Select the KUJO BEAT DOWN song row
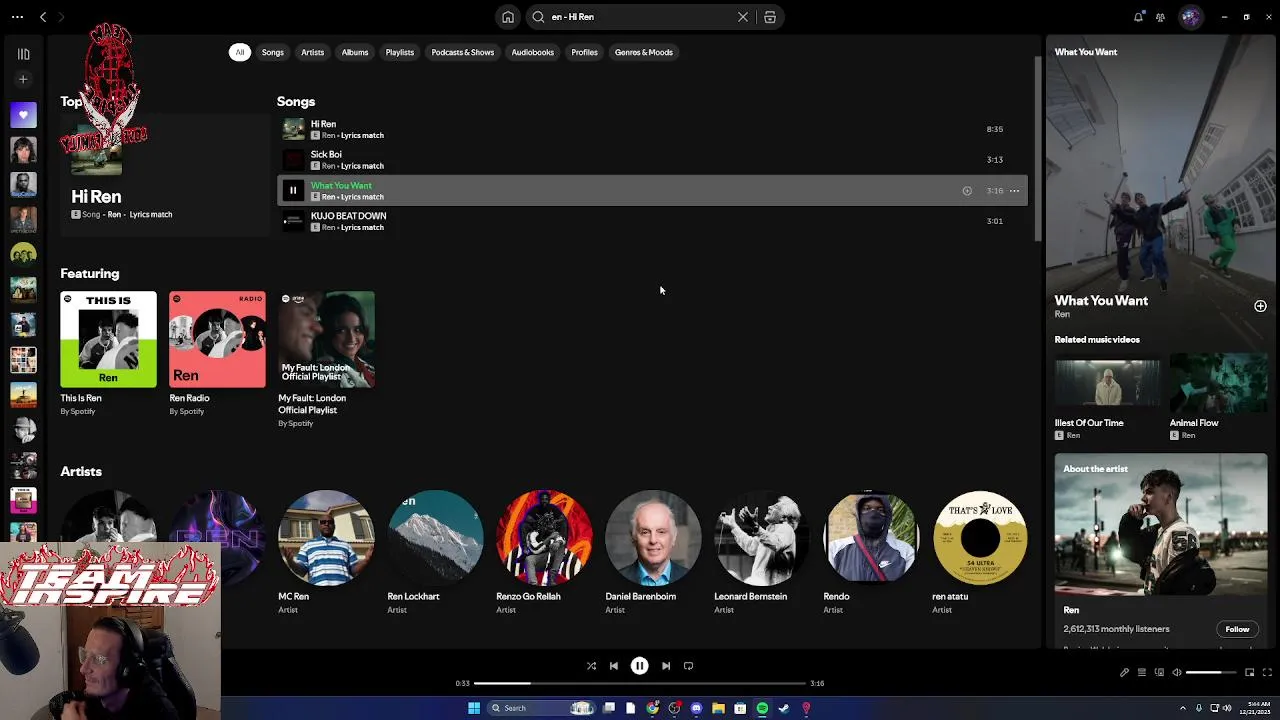 [652, 221]
